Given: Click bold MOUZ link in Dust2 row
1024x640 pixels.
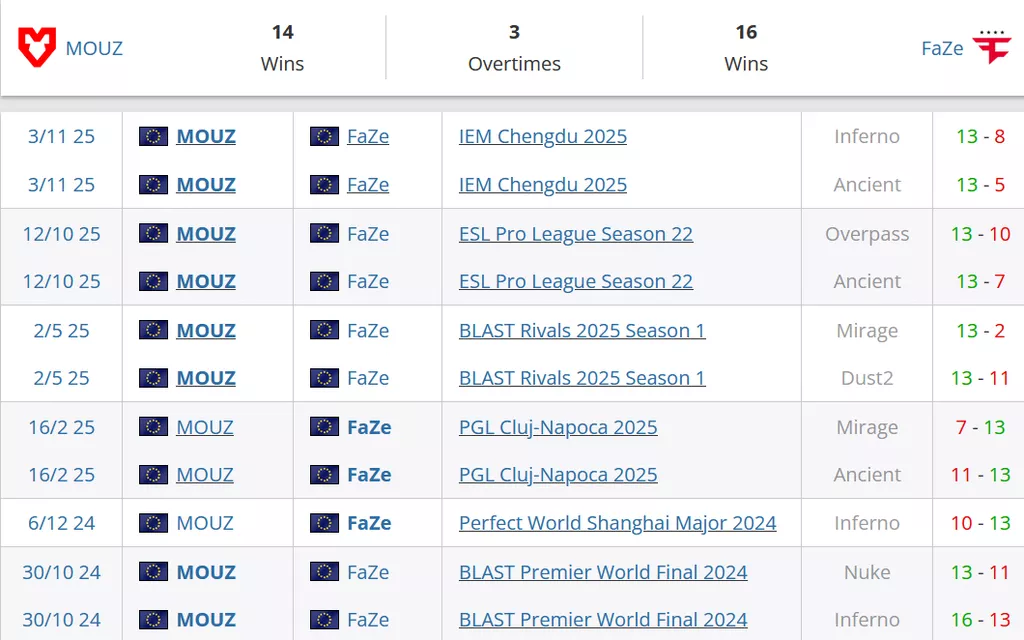Looking at the screenshot, I should coord(206,378).
